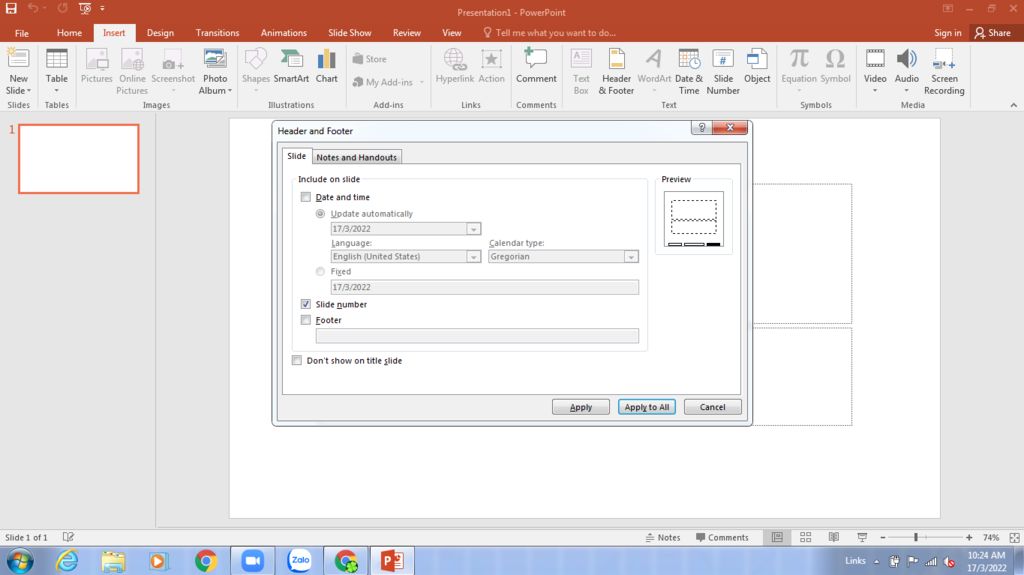The width and height of the screenshot is (1024, 575).
Task: Open Internet Explorer from taskbar
Action: [67, 561]
